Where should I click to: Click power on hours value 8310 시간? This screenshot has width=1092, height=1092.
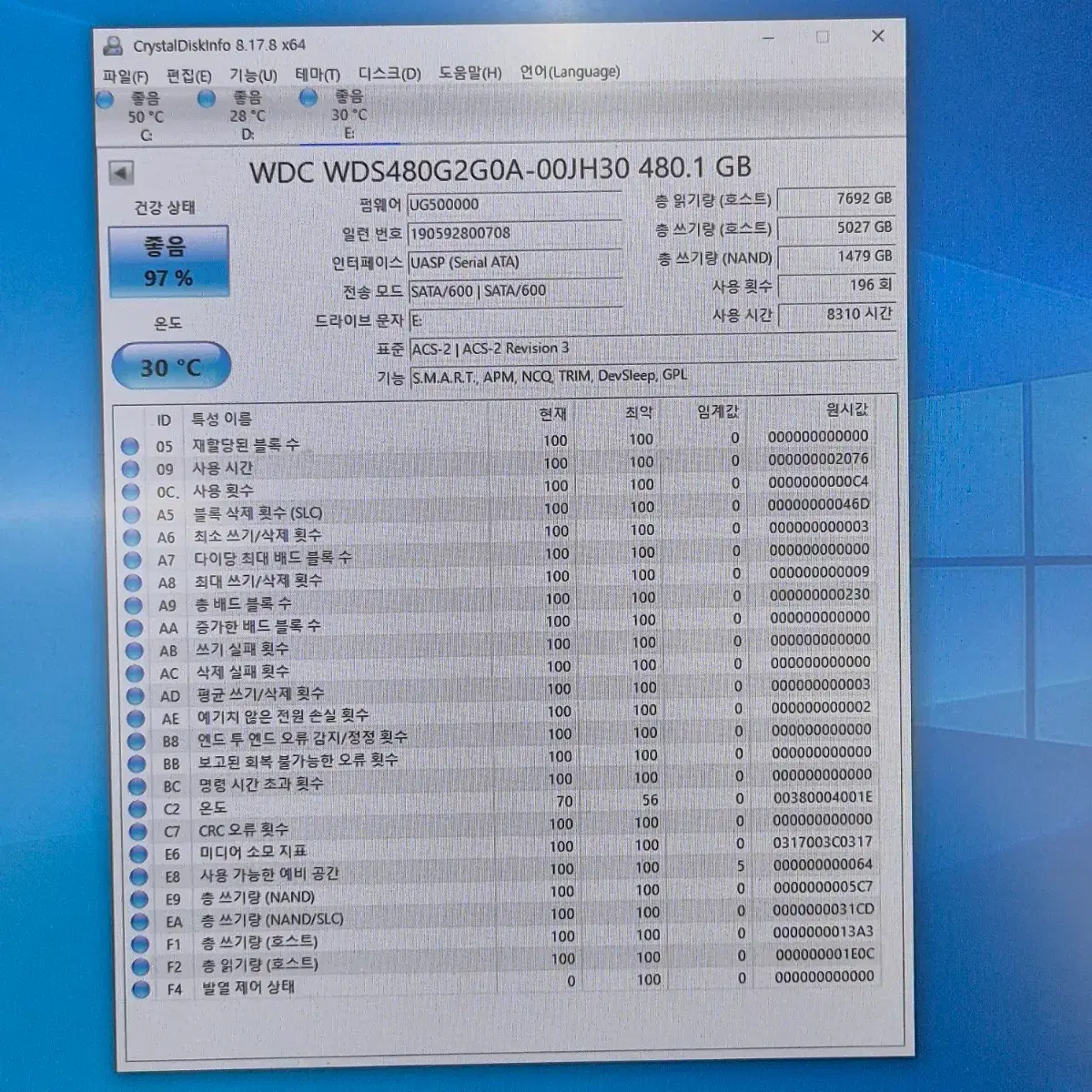(837, 314)
